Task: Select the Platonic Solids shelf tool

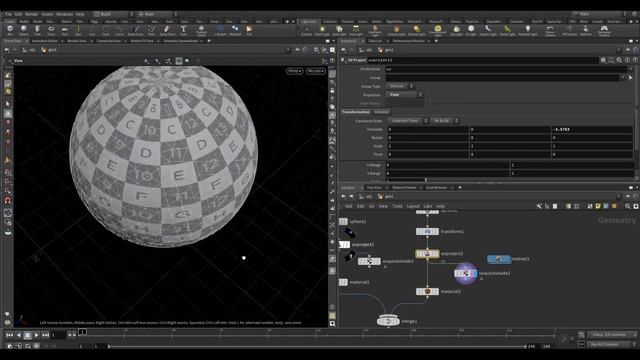Action: [x=201, y=30]
